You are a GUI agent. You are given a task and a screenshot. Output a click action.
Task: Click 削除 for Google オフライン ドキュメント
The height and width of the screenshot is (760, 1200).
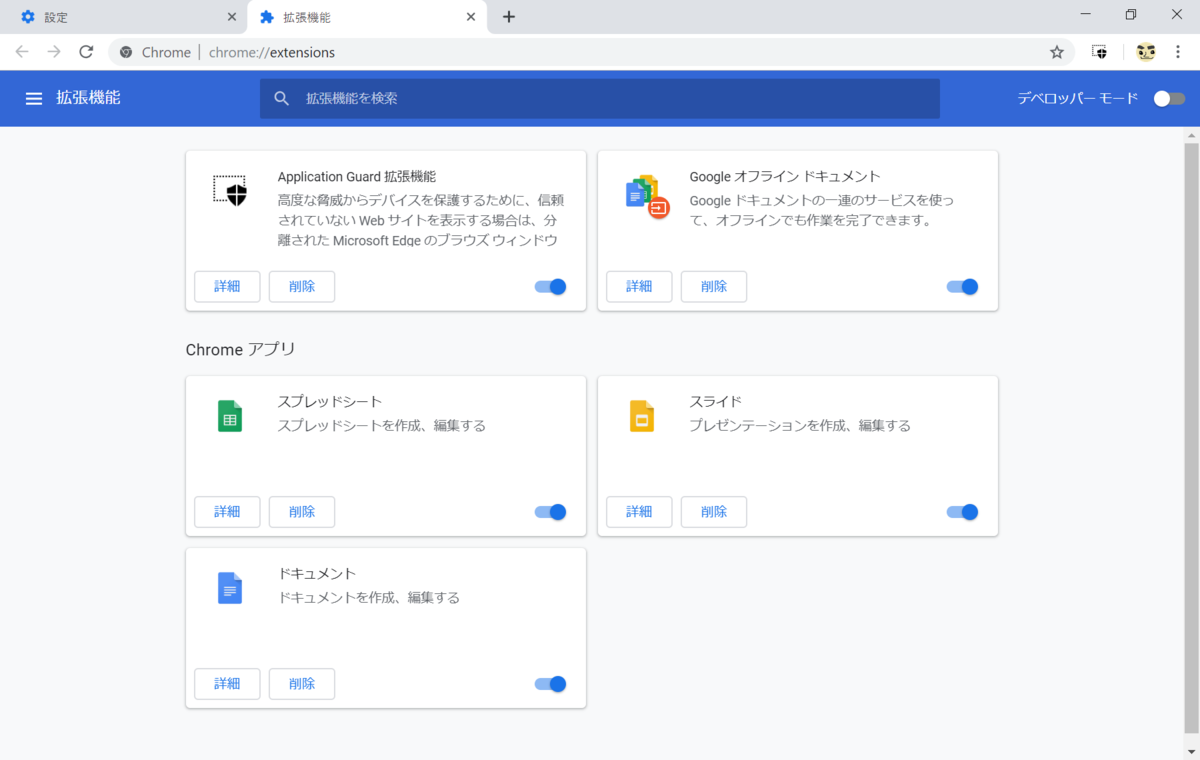[x=714, y=287]
